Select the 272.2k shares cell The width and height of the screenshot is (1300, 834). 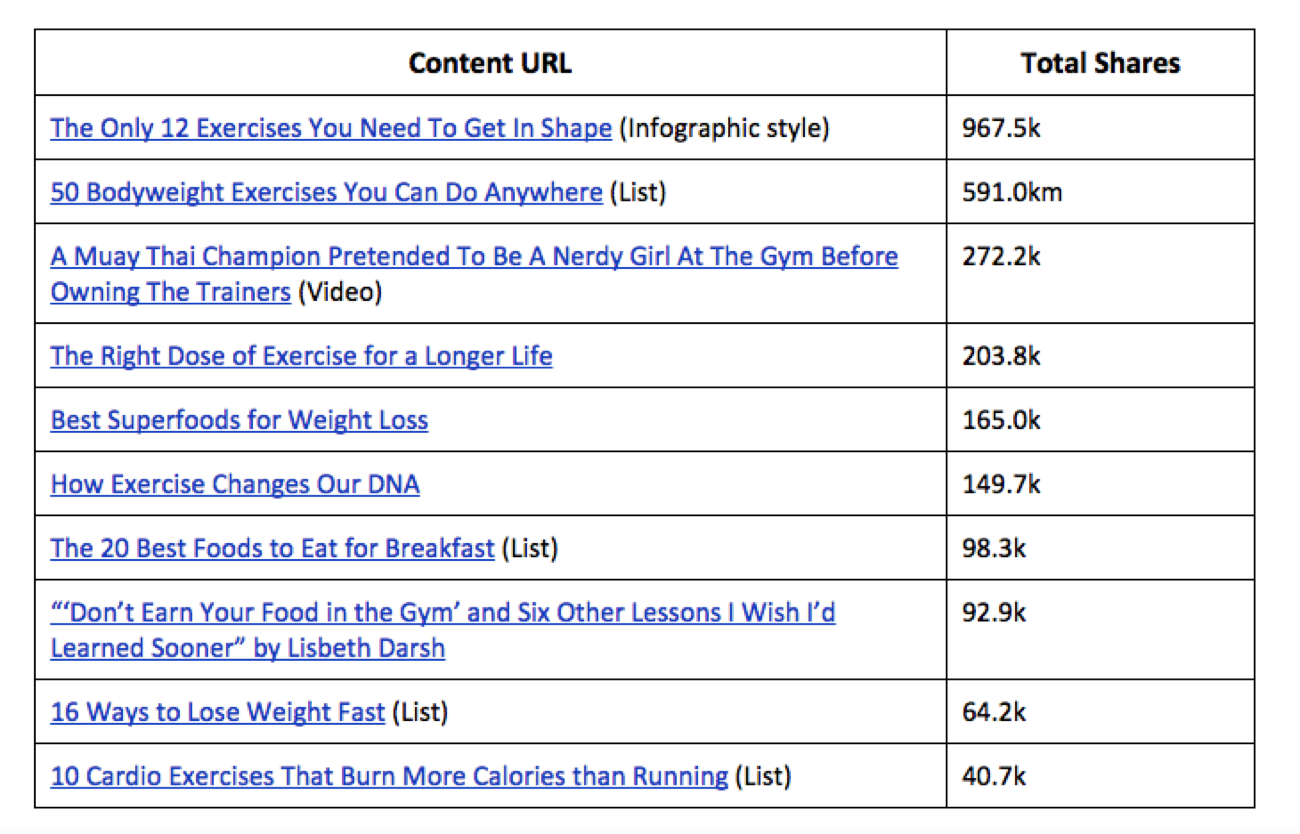point(1100,274)
